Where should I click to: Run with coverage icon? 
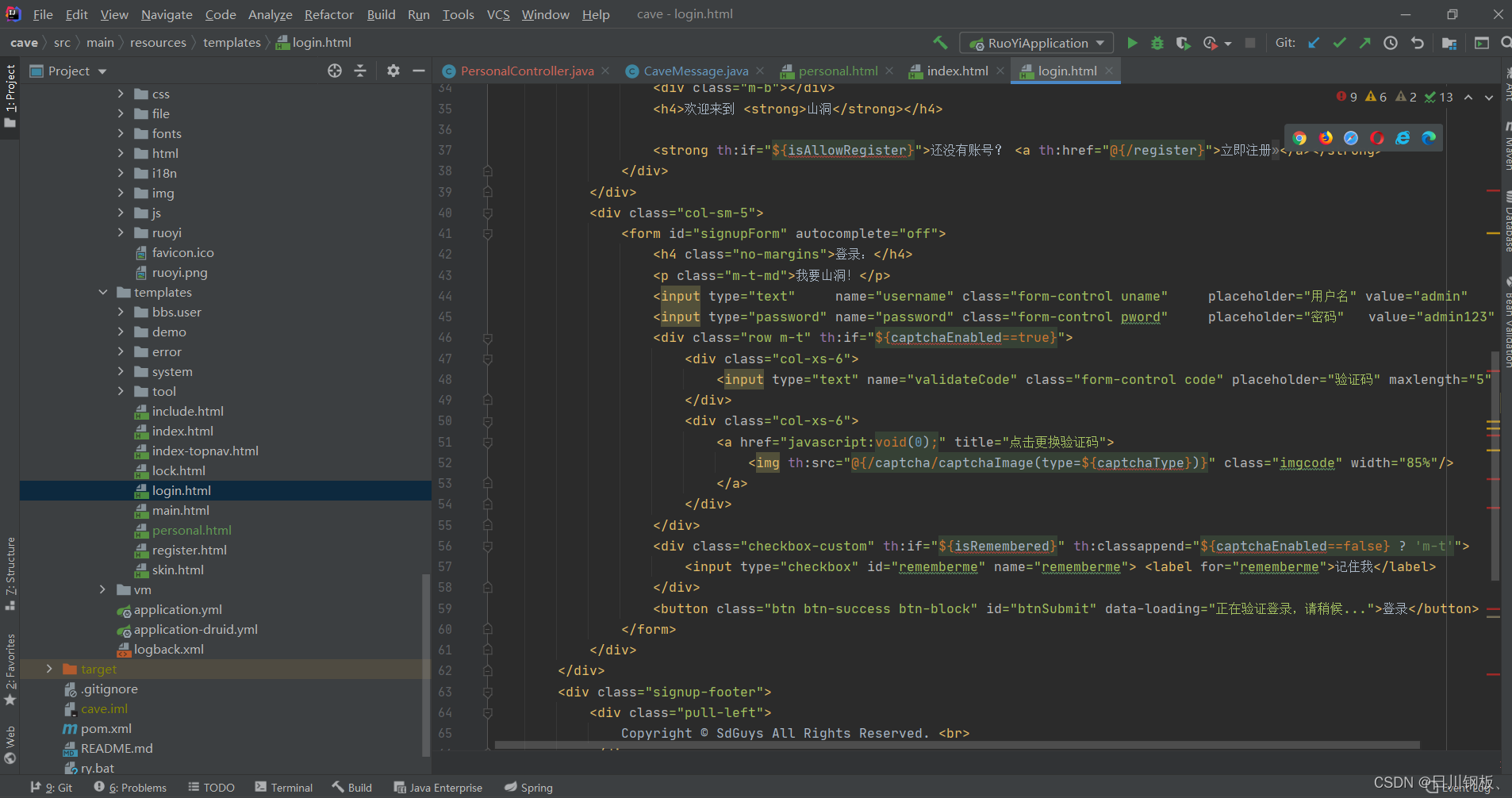1183,43
